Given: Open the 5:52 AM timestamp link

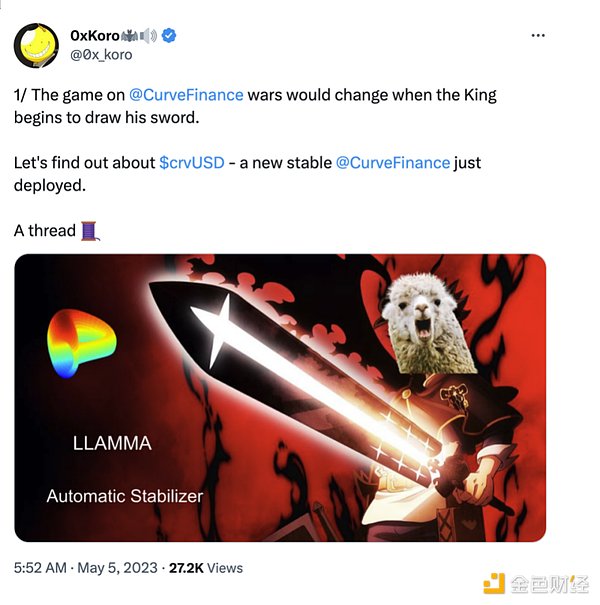Looking at the screenshot, I should [40, 568].
